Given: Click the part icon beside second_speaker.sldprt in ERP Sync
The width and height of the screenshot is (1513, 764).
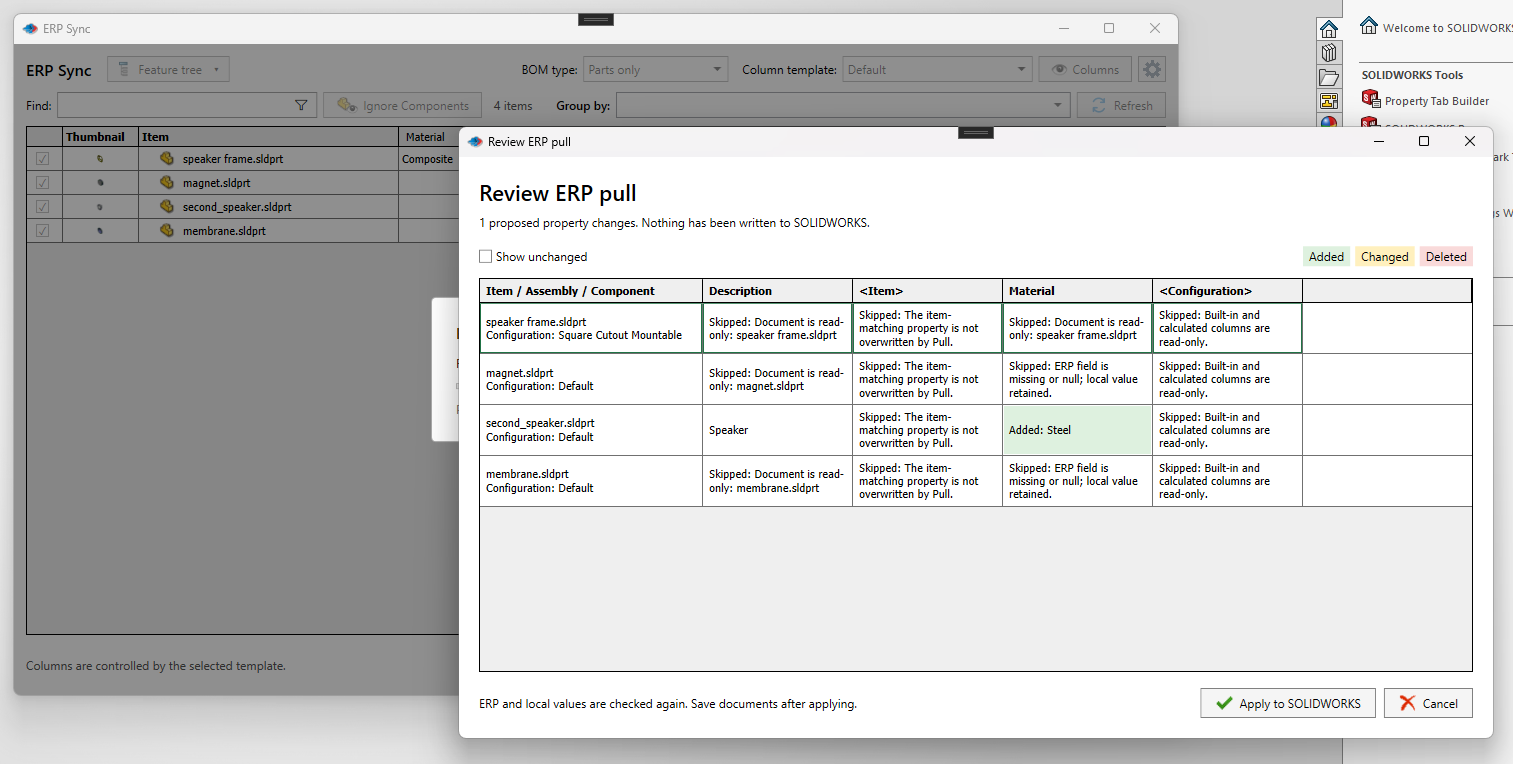Looking at the screenshot, I should [167, 207].
